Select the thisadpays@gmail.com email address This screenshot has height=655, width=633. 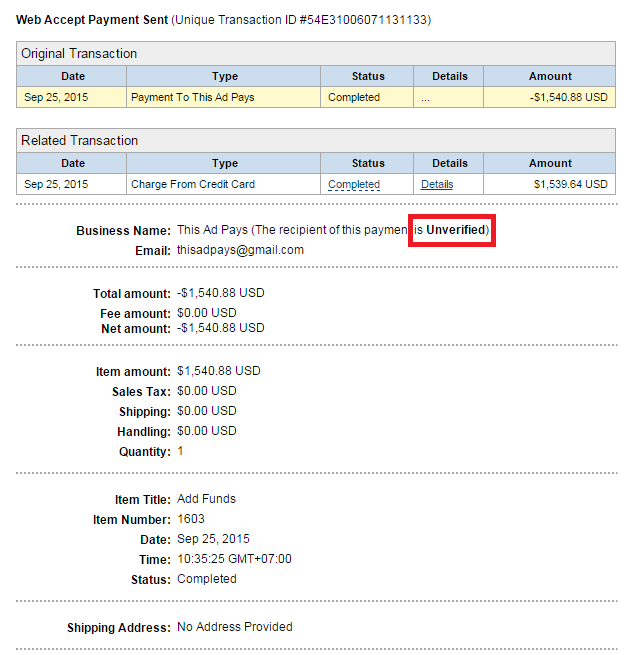coord(240,250)
